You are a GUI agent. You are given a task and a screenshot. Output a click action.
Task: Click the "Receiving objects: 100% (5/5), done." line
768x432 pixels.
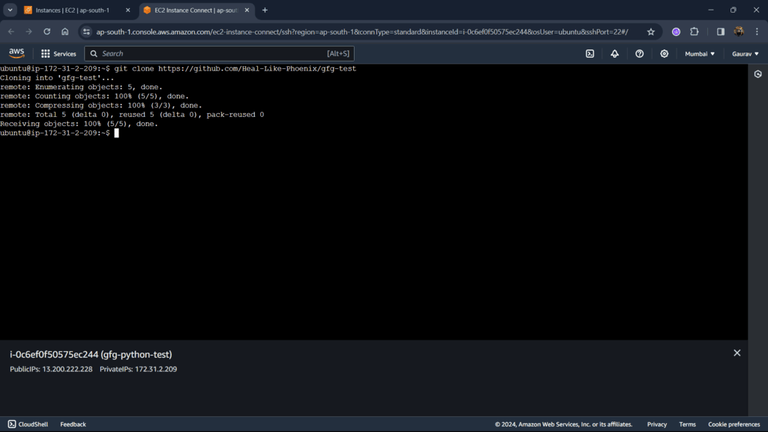pos(79,124)
